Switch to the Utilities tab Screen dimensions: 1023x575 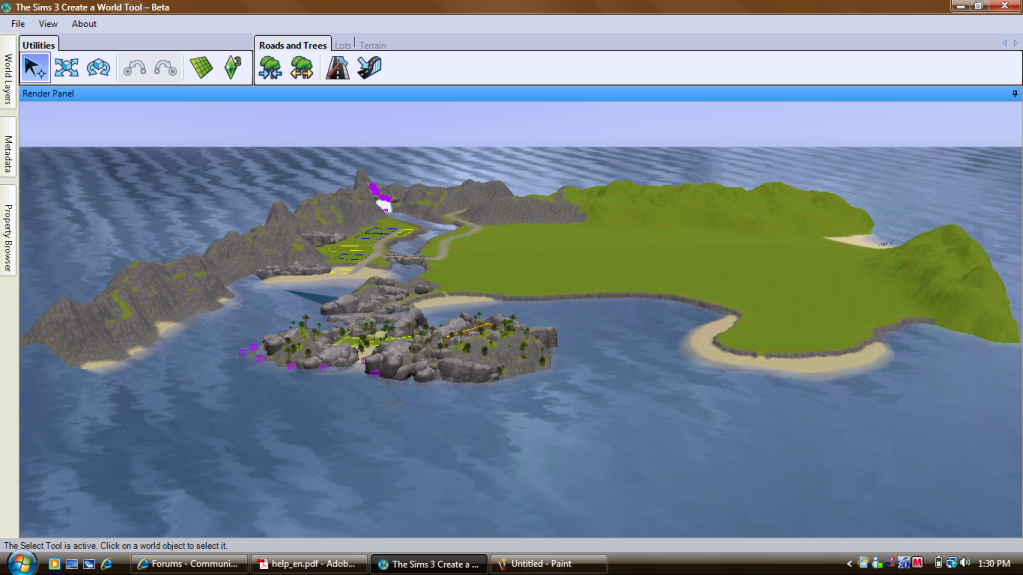pyautogui.click(x=38, y=44)
